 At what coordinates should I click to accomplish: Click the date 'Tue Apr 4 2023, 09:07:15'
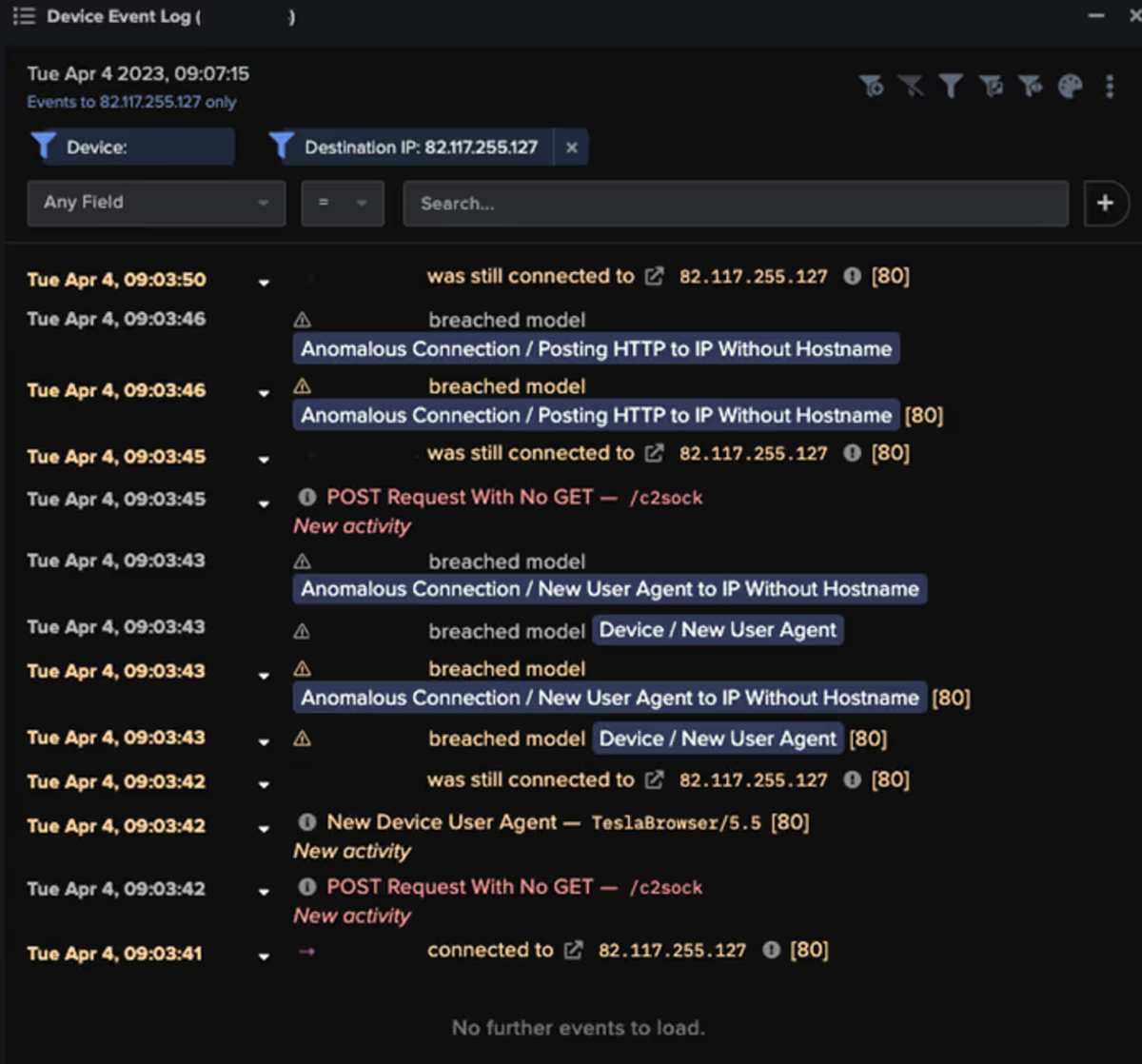(x=138, y=73)
